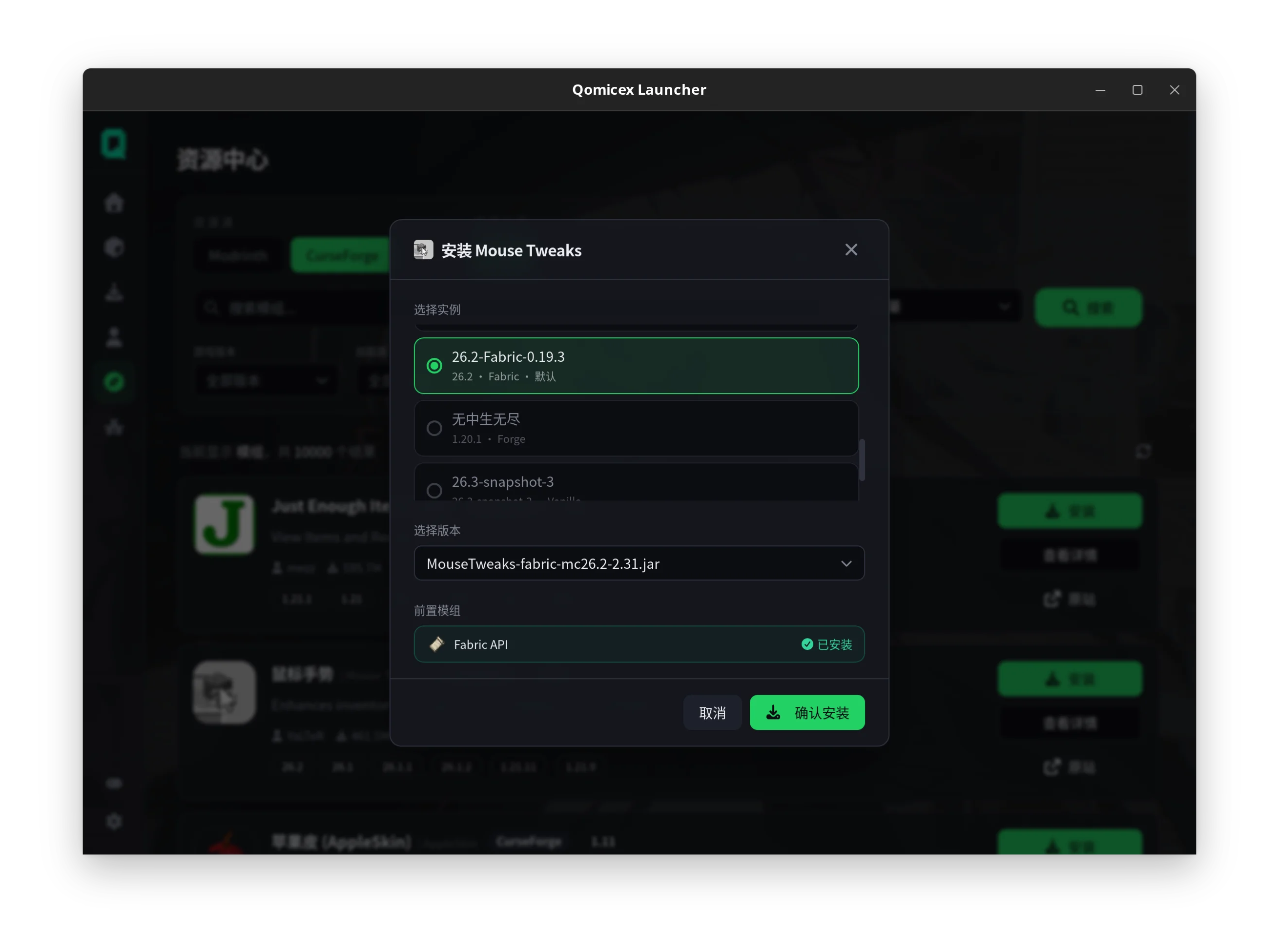
Task: Click the green install button for Just Enough Items
Action: pos(1070,511)
